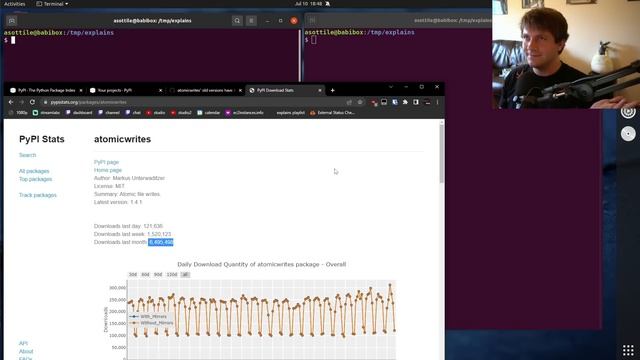Open the Activities overview

pyautogui.click(x=14, y=4)
